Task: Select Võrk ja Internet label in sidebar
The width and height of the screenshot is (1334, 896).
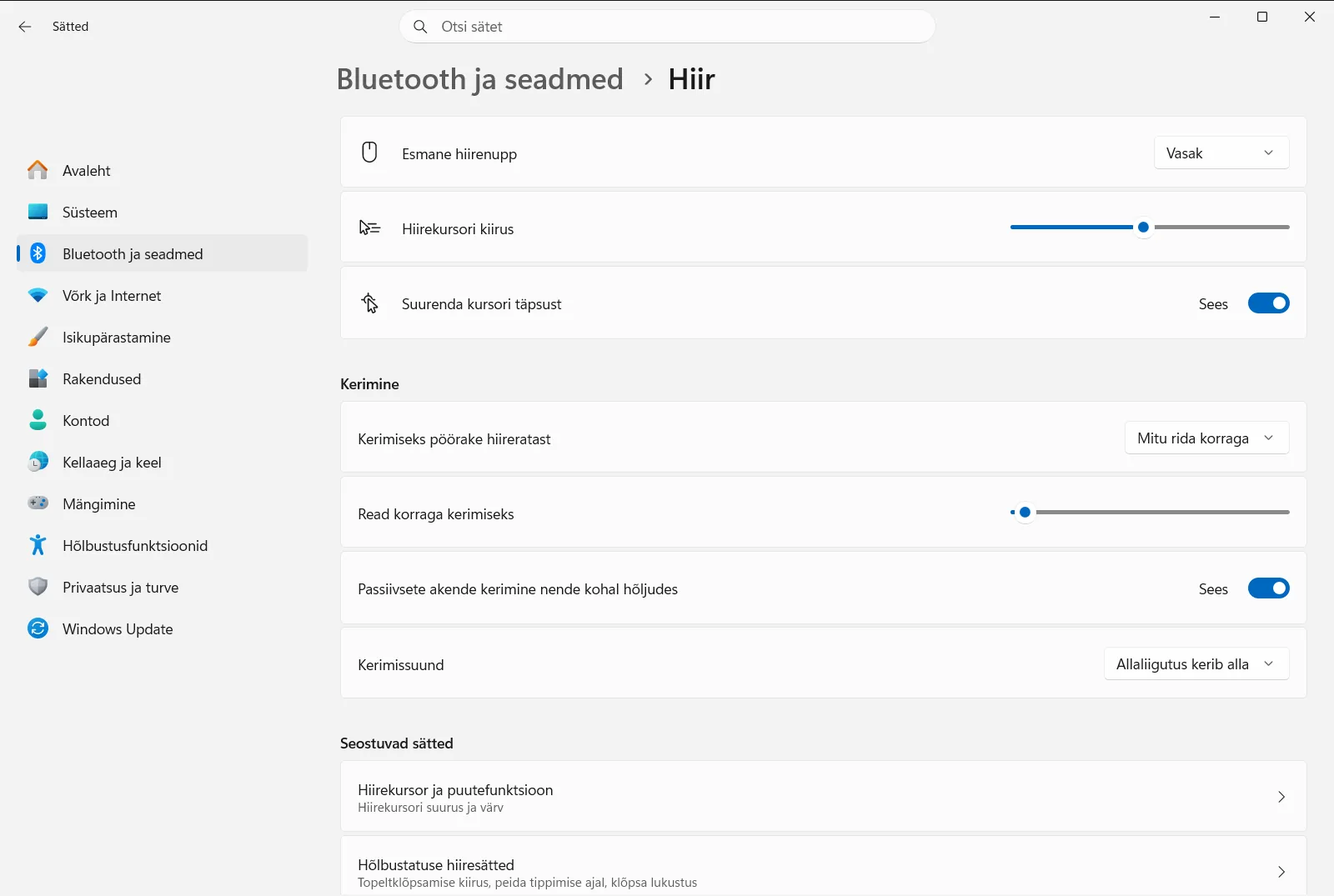Action: [x=112, y=296]
